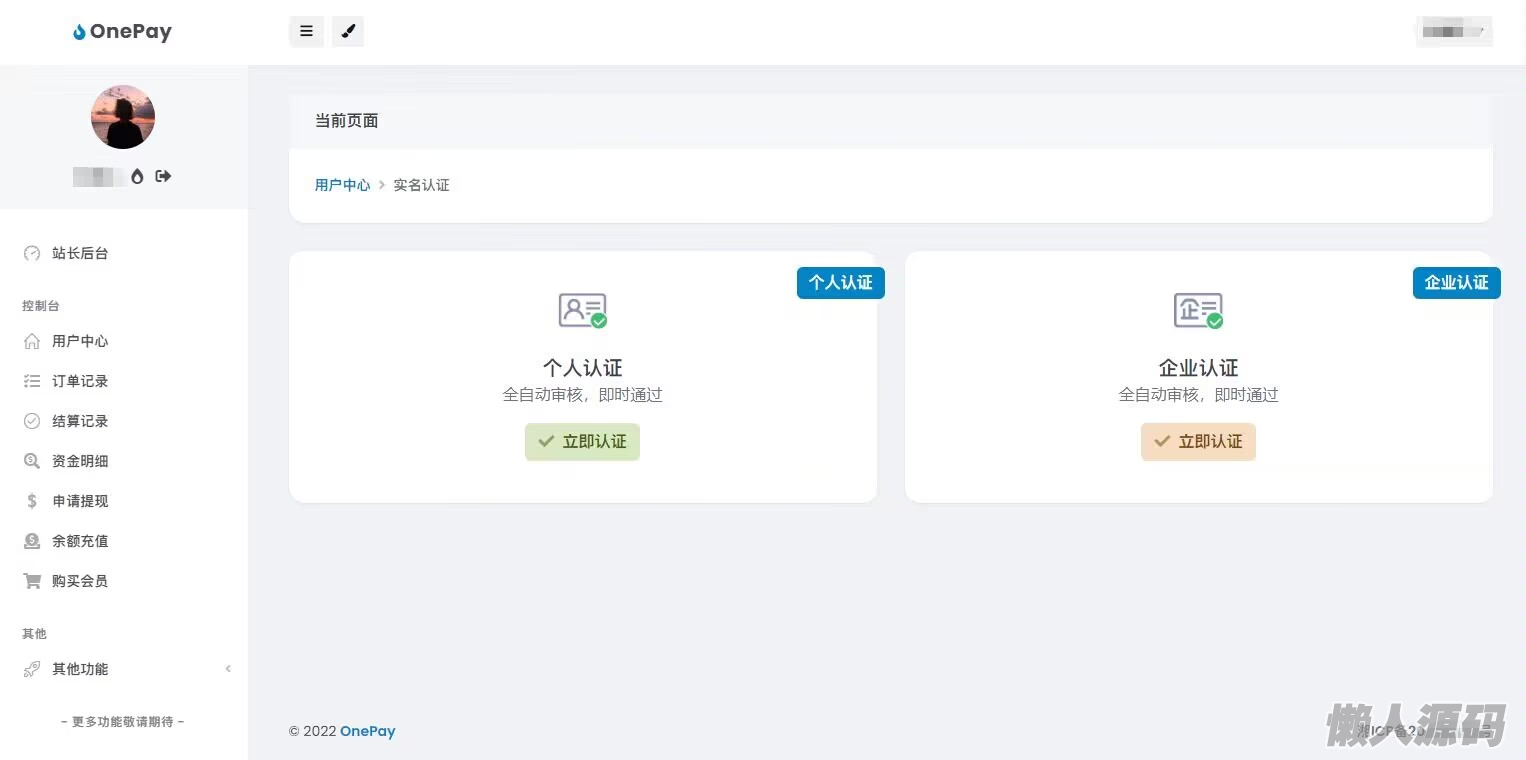Click the shopping cart icon for 购买会员
The image size is (1526, 760).
click(32, 581)
